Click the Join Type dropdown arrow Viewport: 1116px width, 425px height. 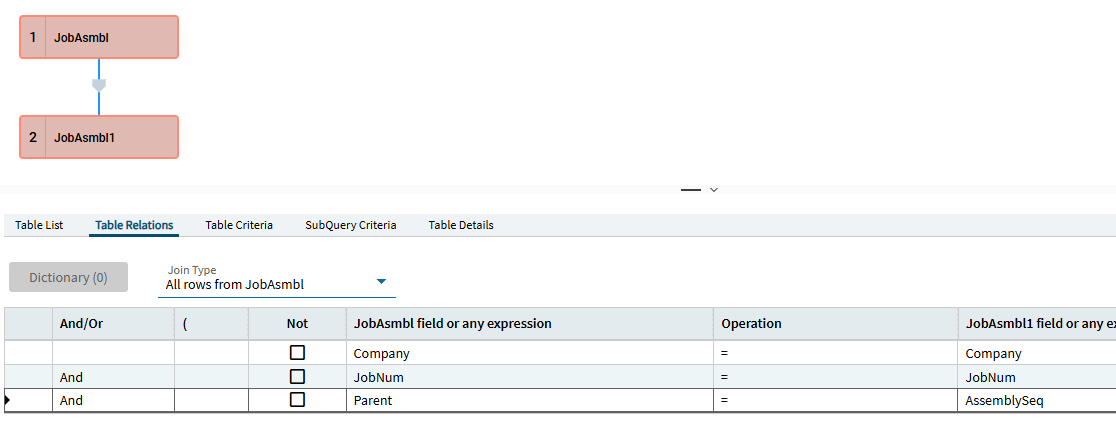pos(381,282)
